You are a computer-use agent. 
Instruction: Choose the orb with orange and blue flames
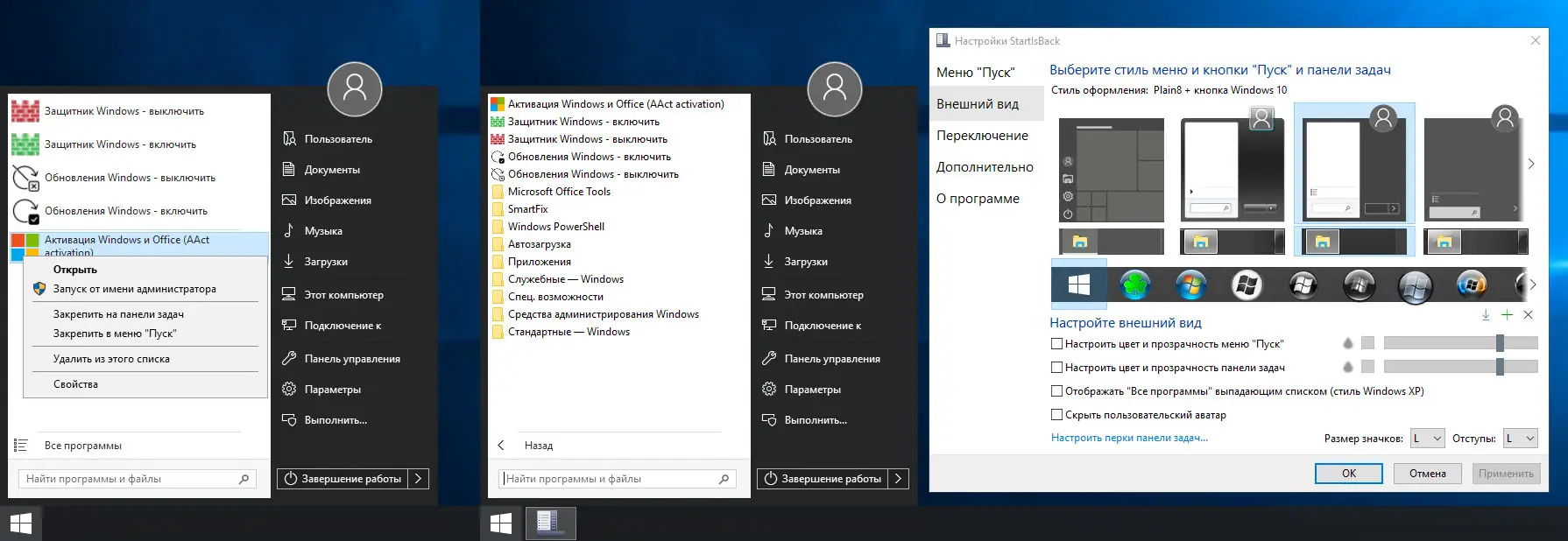coord(1472,285)
